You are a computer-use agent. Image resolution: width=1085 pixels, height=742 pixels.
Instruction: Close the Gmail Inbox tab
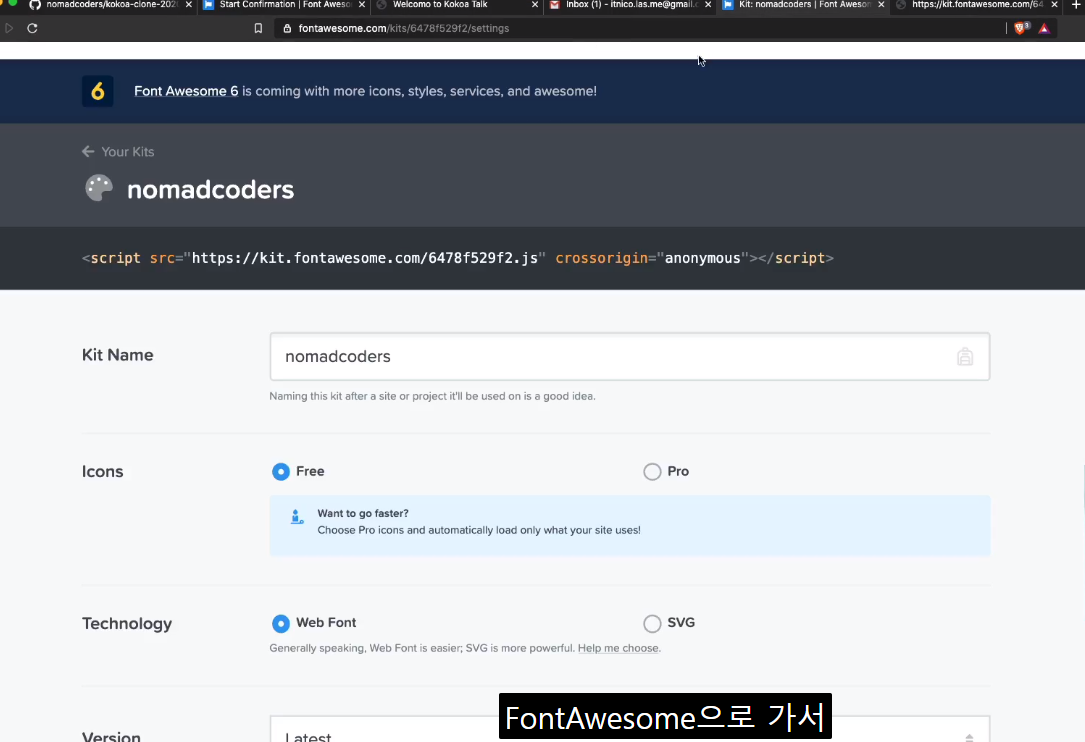[708, 5]
